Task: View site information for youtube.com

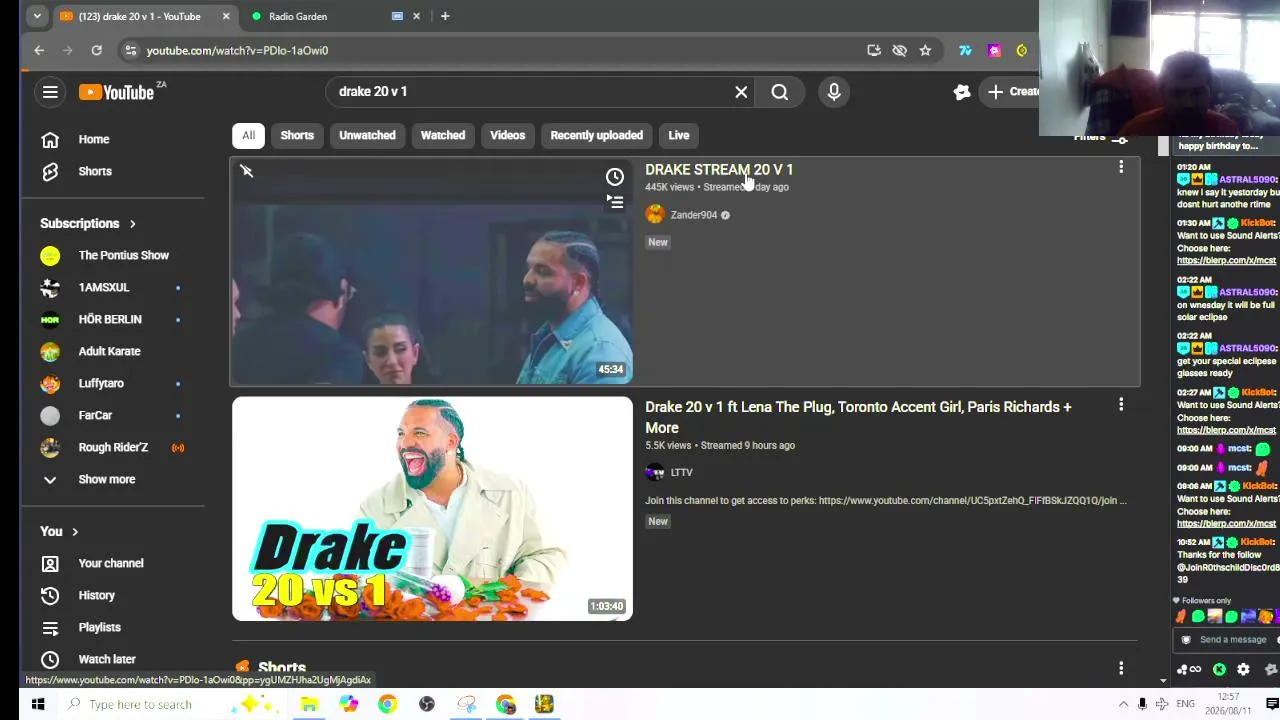Action: pos(130,50)
